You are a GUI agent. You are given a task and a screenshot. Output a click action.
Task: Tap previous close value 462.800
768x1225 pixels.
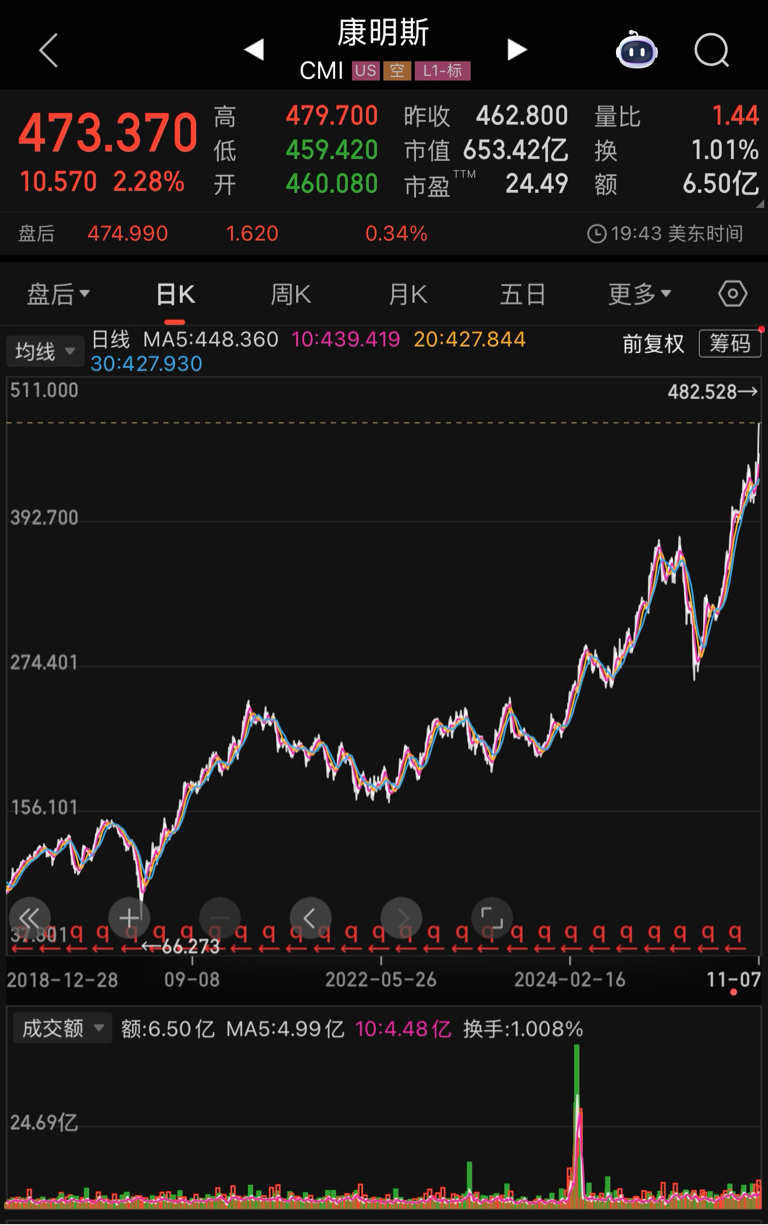point(522,116)
